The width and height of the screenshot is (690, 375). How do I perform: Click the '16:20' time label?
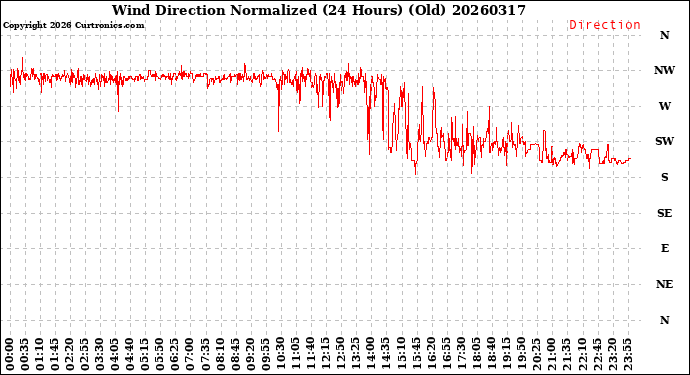431,354
